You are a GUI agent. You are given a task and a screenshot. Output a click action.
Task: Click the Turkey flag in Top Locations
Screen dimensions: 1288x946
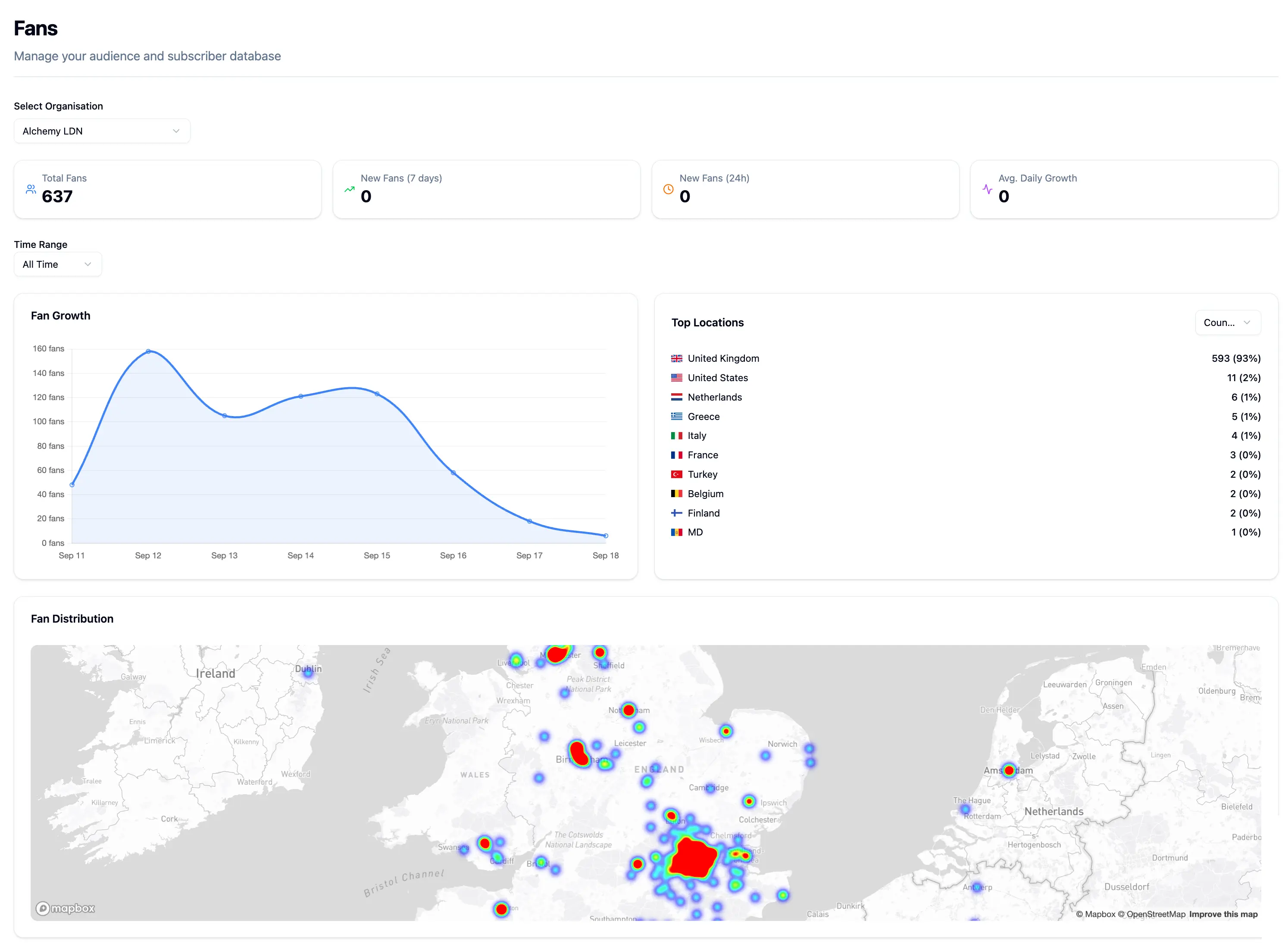click(677, 474)
